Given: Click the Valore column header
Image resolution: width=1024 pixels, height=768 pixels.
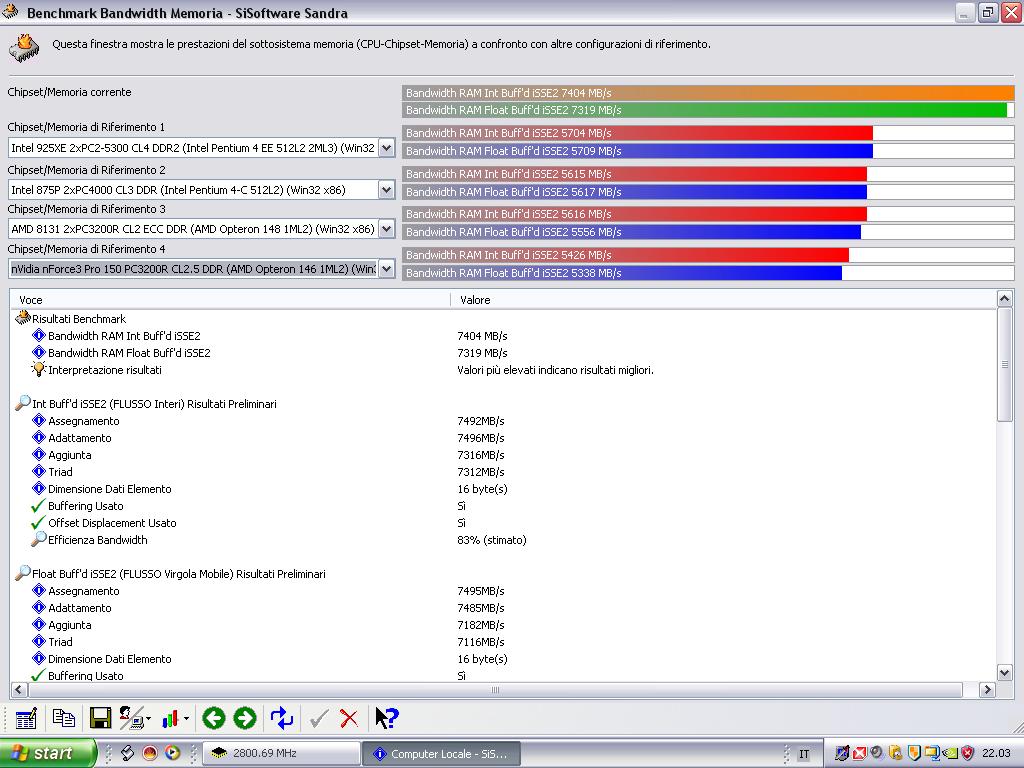Looking at the screenshot, I should pos(724,300).
